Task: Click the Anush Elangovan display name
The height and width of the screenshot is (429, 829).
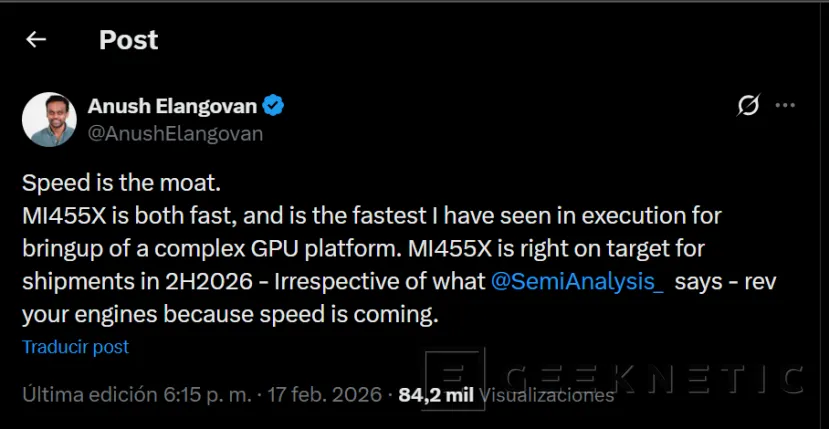Action: point(173,106)
